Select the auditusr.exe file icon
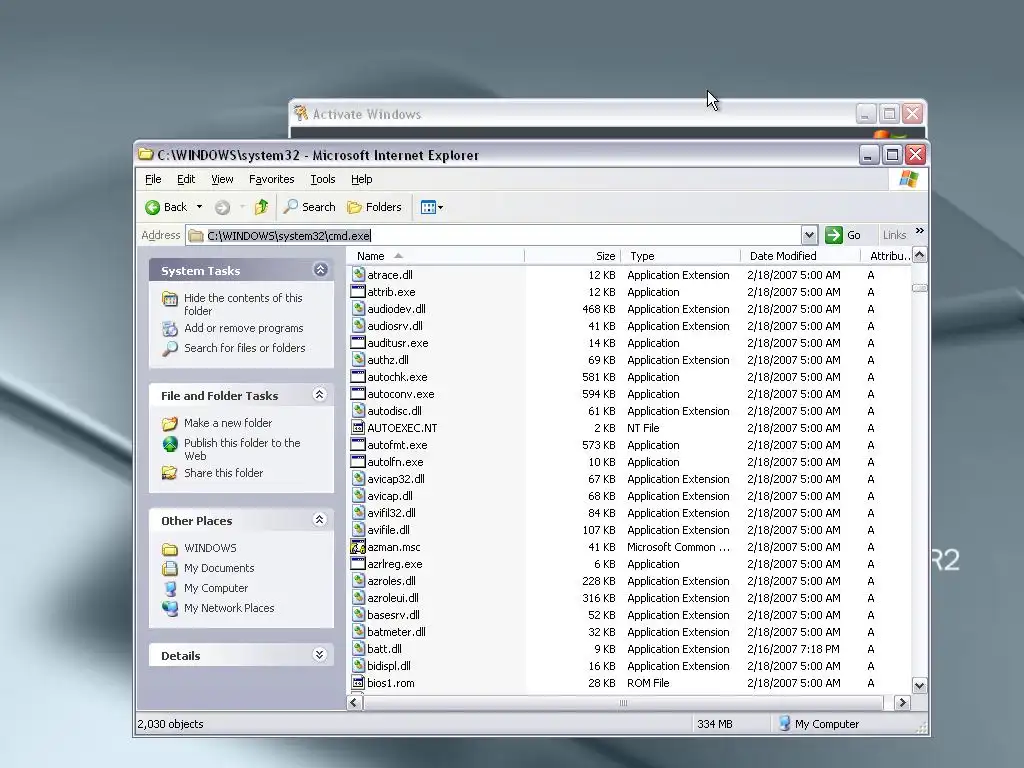This screenshot has height=768, width=1024. [358, 343]
